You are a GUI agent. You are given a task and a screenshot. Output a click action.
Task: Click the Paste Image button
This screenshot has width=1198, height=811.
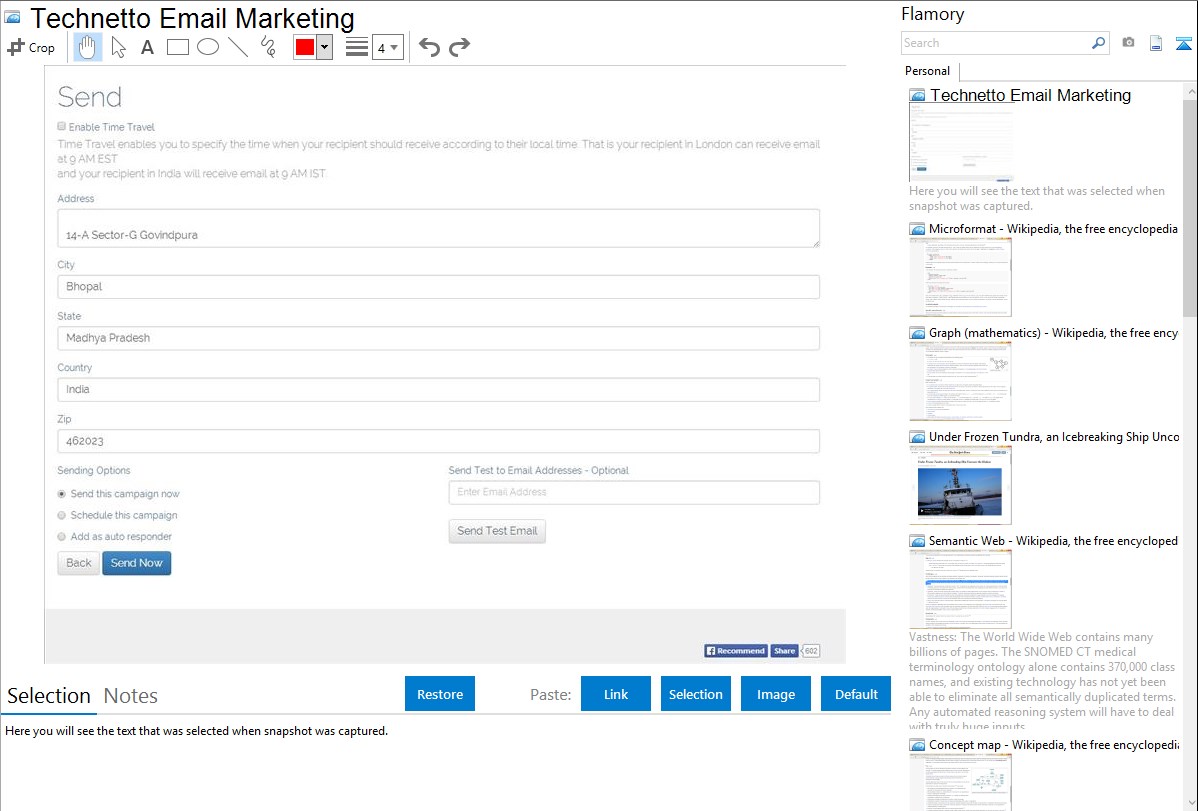[775, 694]
